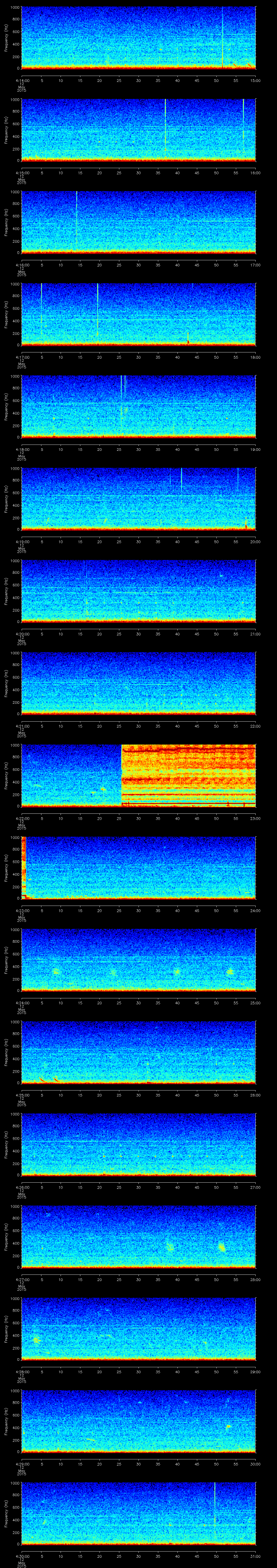Click the spectrogram panel starting at 4:14:00
This screenshot has height=1568, width=277.
click(138, 38)
